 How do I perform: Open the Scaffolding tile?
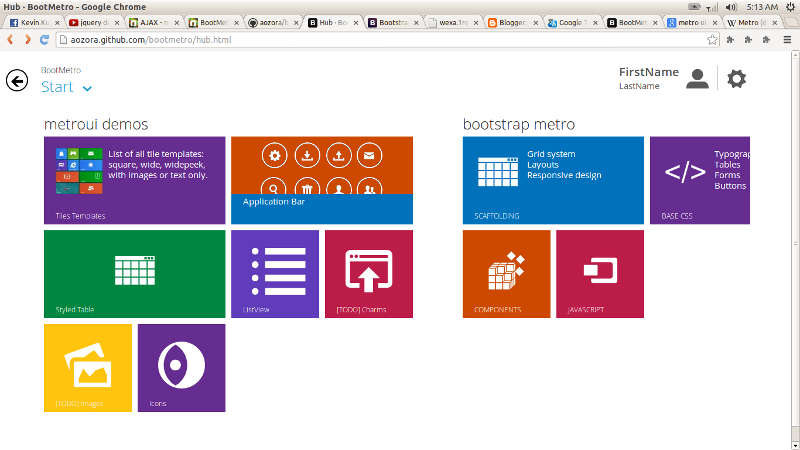[x=553, y=180]
